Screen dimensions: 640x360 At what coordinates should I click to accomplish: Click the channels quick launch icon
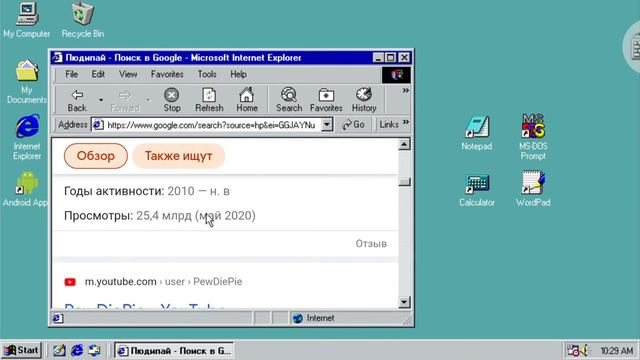coord(94,350)
